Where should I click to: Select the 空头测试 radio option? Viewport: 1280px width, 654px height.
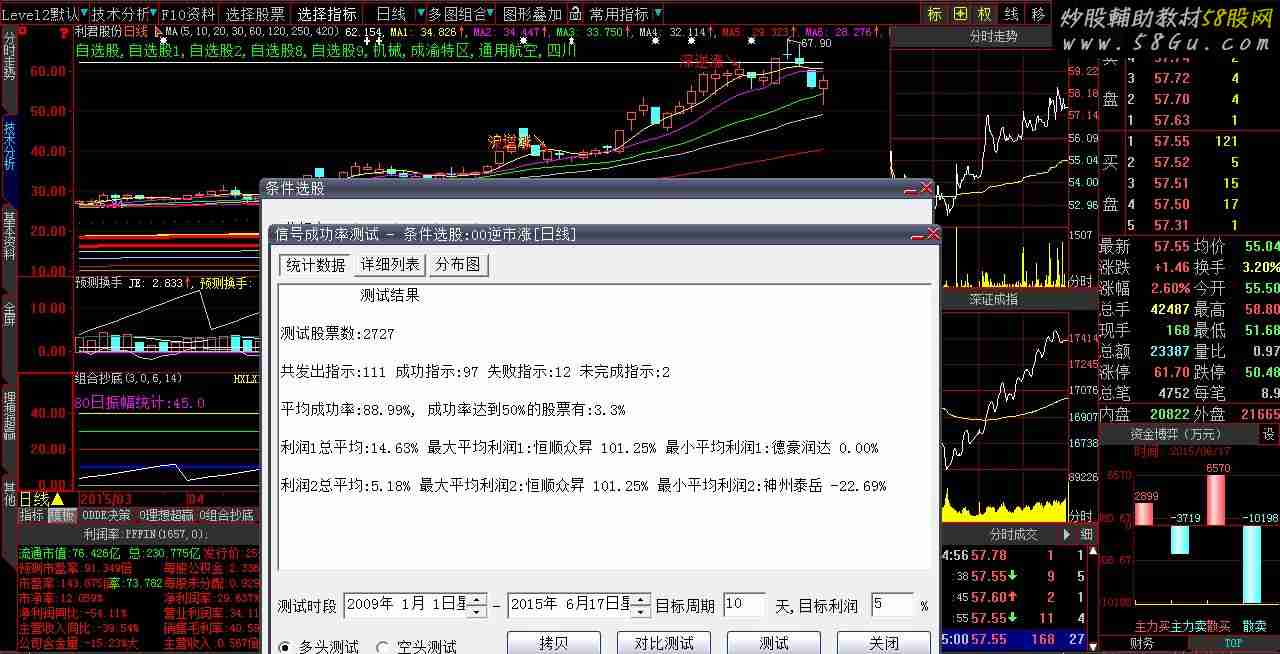click(x=416, y=647)
